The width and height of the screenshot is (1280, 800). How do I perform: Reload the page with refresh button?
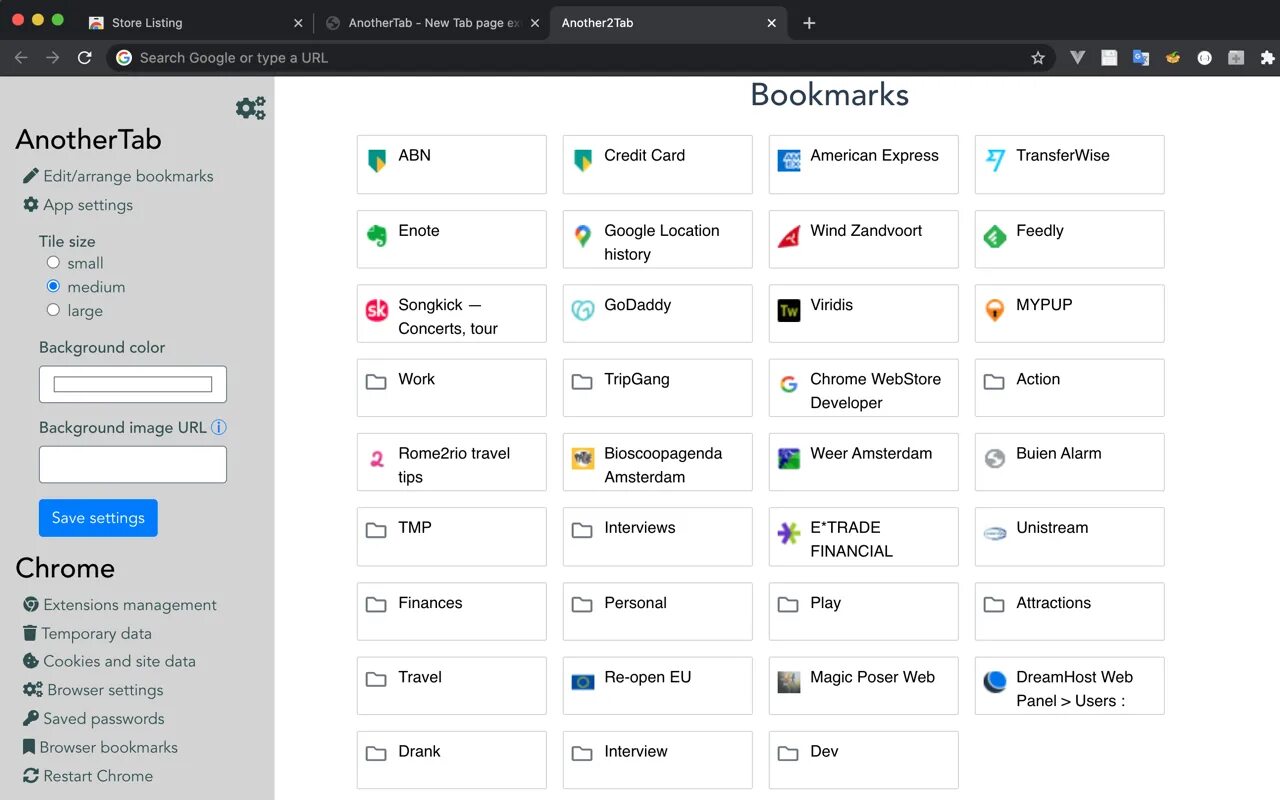coord(85,58)
